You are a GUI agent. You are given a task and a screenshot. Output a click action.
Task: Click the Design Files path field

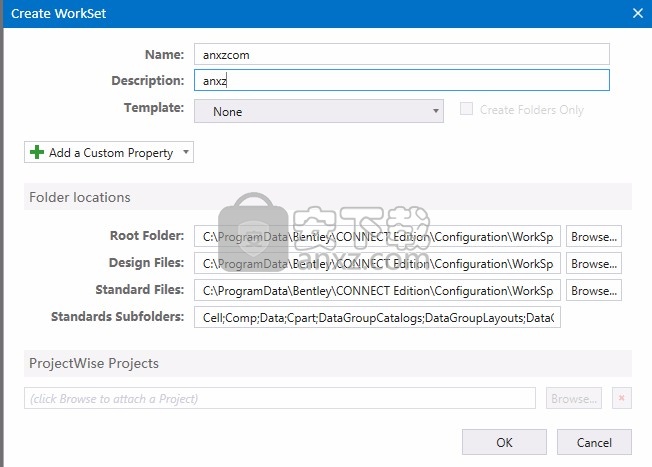[377, 263]
